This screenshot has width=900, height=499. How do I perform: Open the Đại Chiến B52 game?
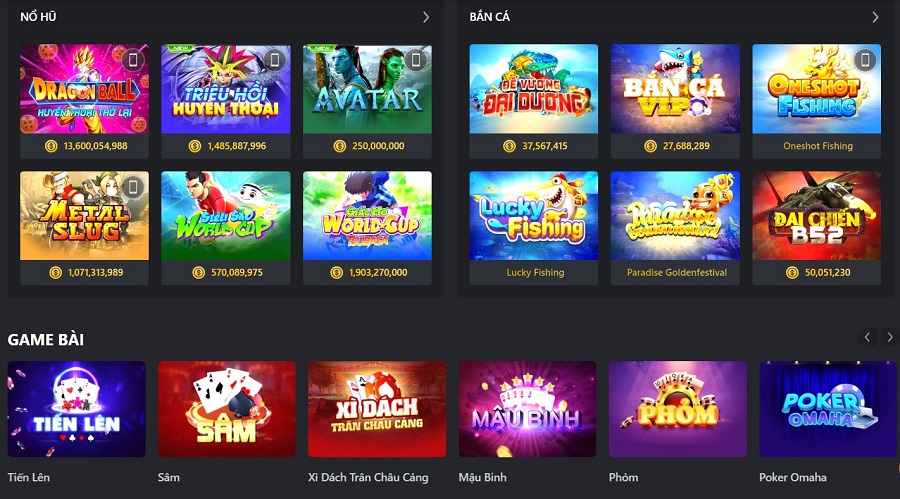816,216
